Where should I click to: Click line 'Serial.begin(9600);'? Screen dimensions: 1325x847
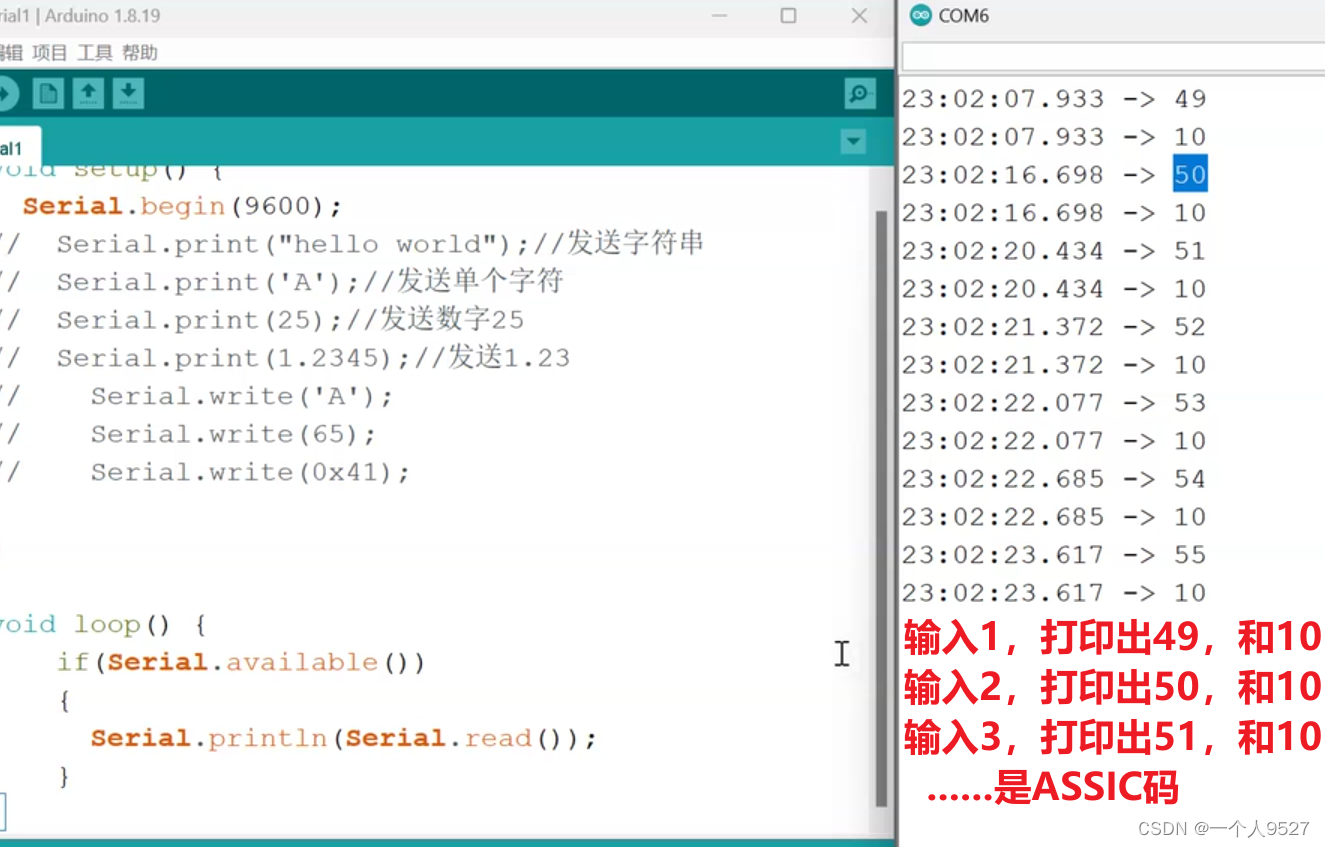pyautogui.click(x=182, y=207)
